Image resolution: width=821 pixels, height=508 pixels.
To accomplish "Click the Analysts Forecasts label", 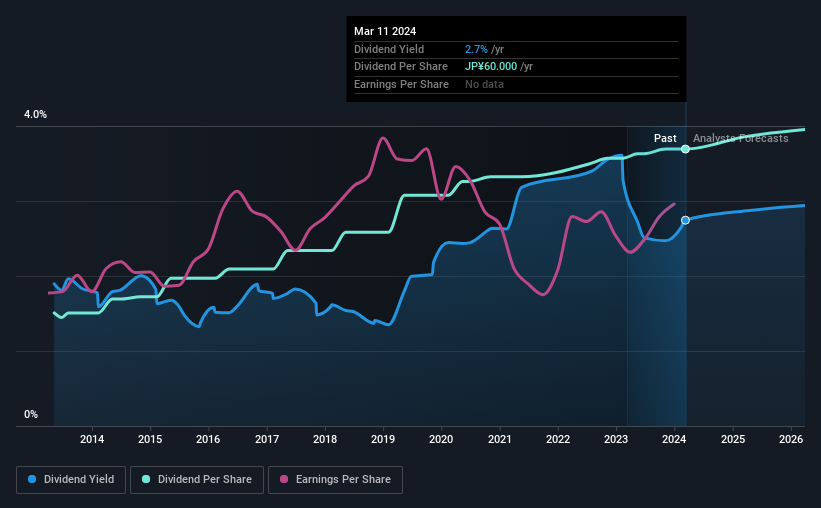I will [740, 138].
